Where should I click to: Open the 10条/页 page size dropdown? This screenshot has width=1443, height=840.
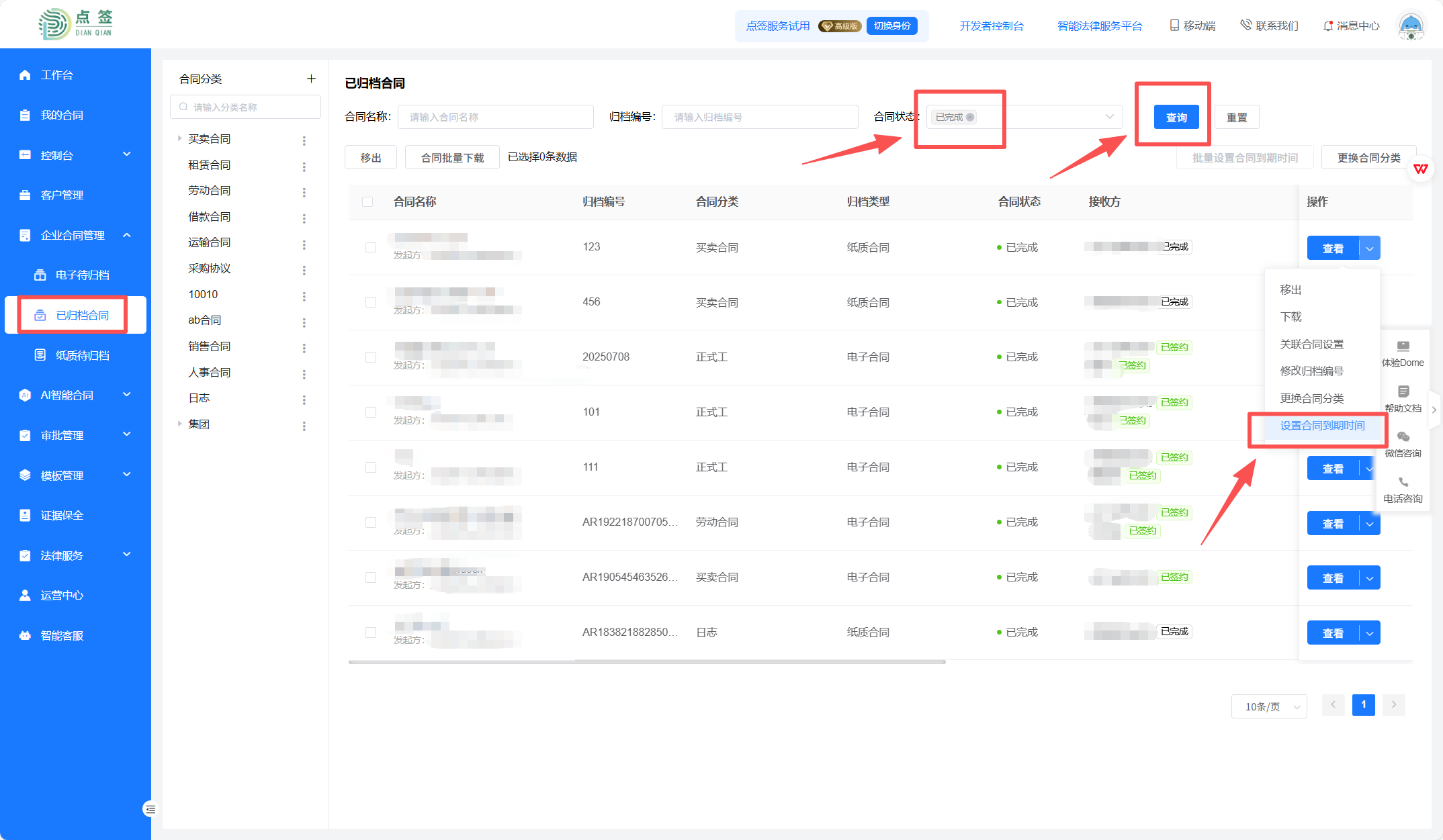1268,706
